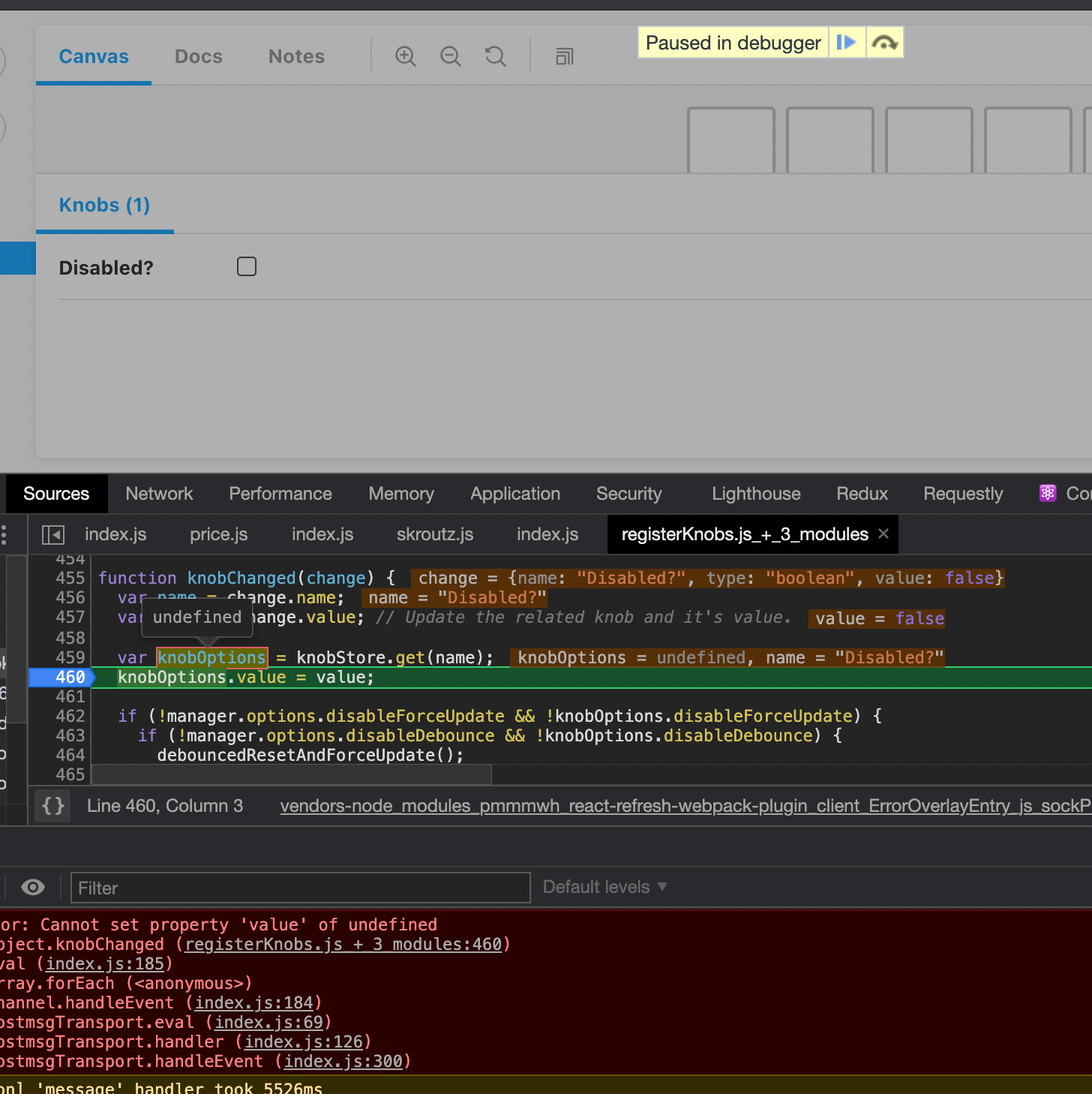Toggle the Disabled? knob checkbox
The width and height of the screenshot is (1092, 1094).
(x=247, y=266)
